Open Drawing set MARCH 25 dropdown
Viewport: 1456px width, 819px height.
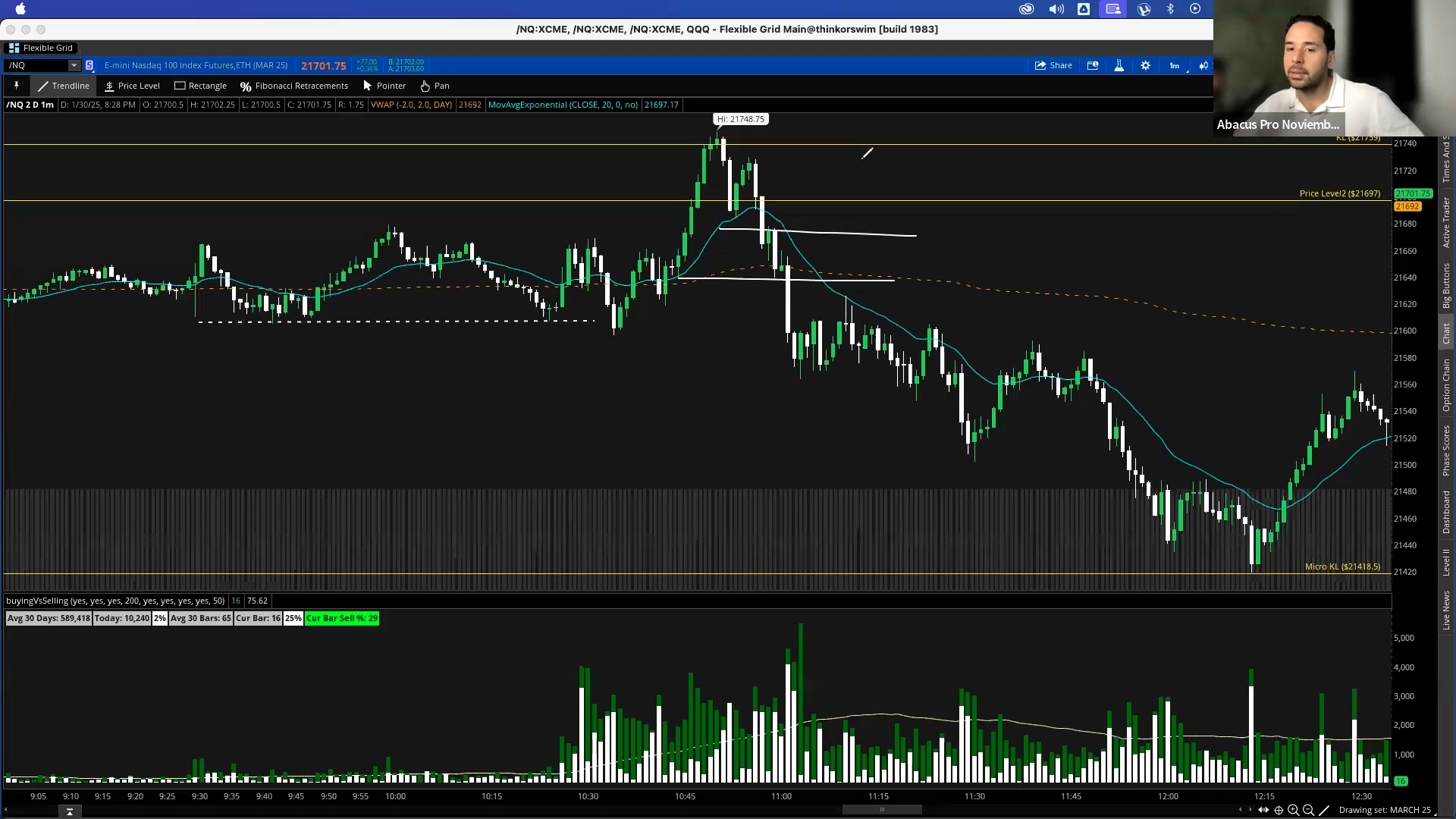pyautogui.click(x=1384, y=810)
